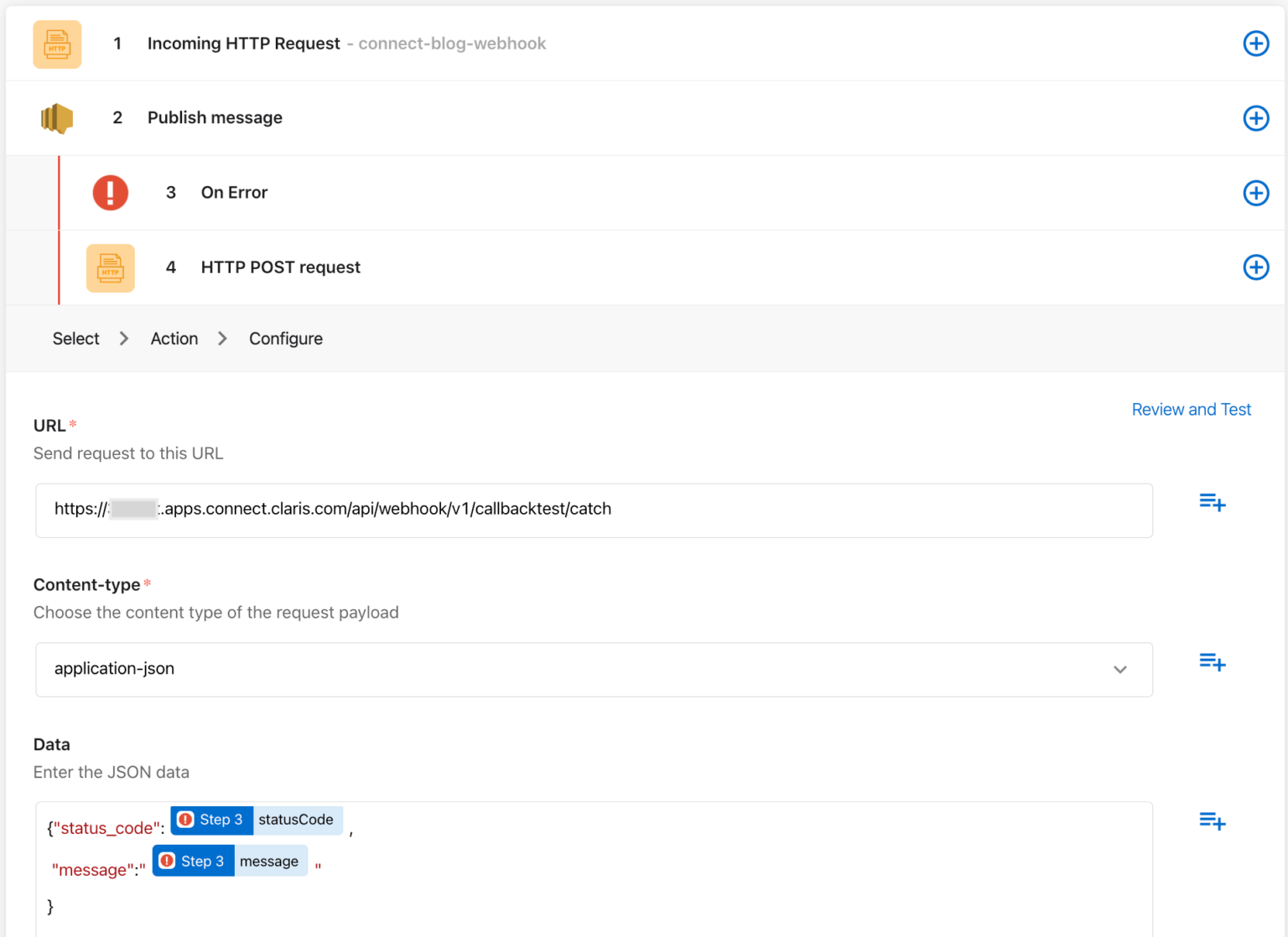Switch to the Action breadcrumb step
Screen dimensions: 1288x937
click(174, 339)
